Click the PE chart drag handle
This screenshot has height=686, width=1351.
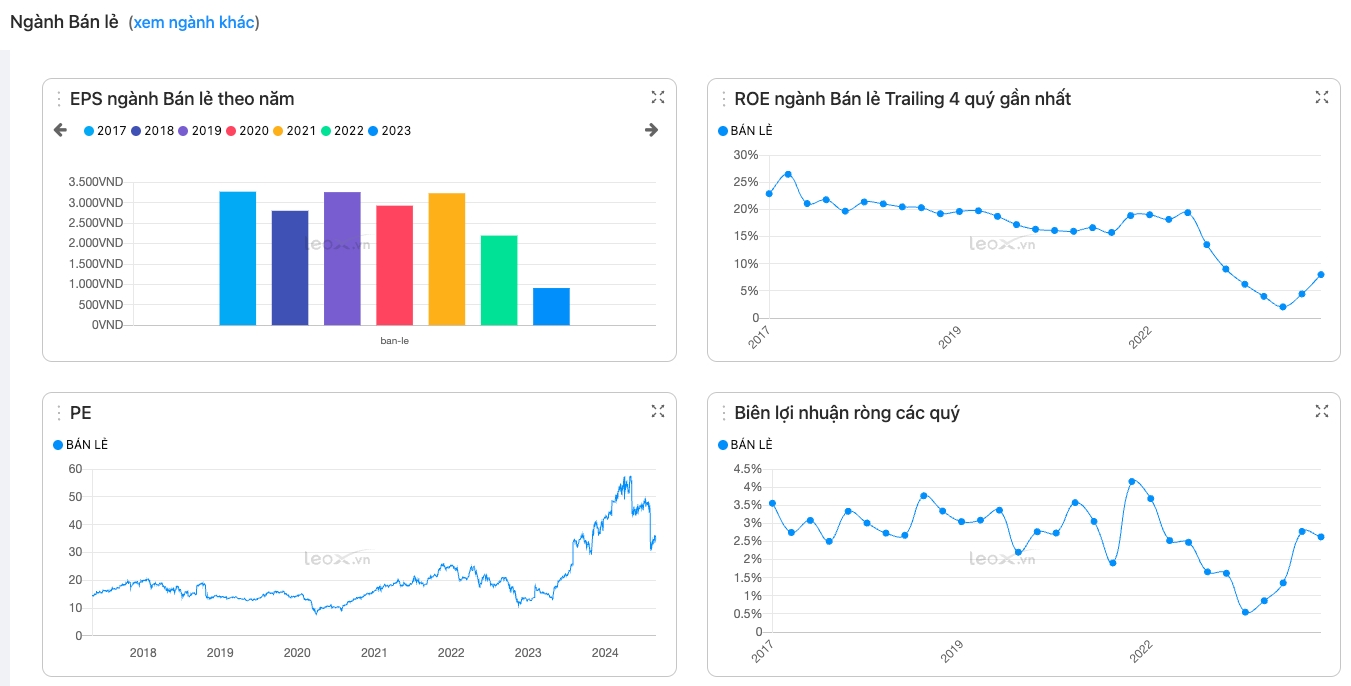[x=59, y=413]
